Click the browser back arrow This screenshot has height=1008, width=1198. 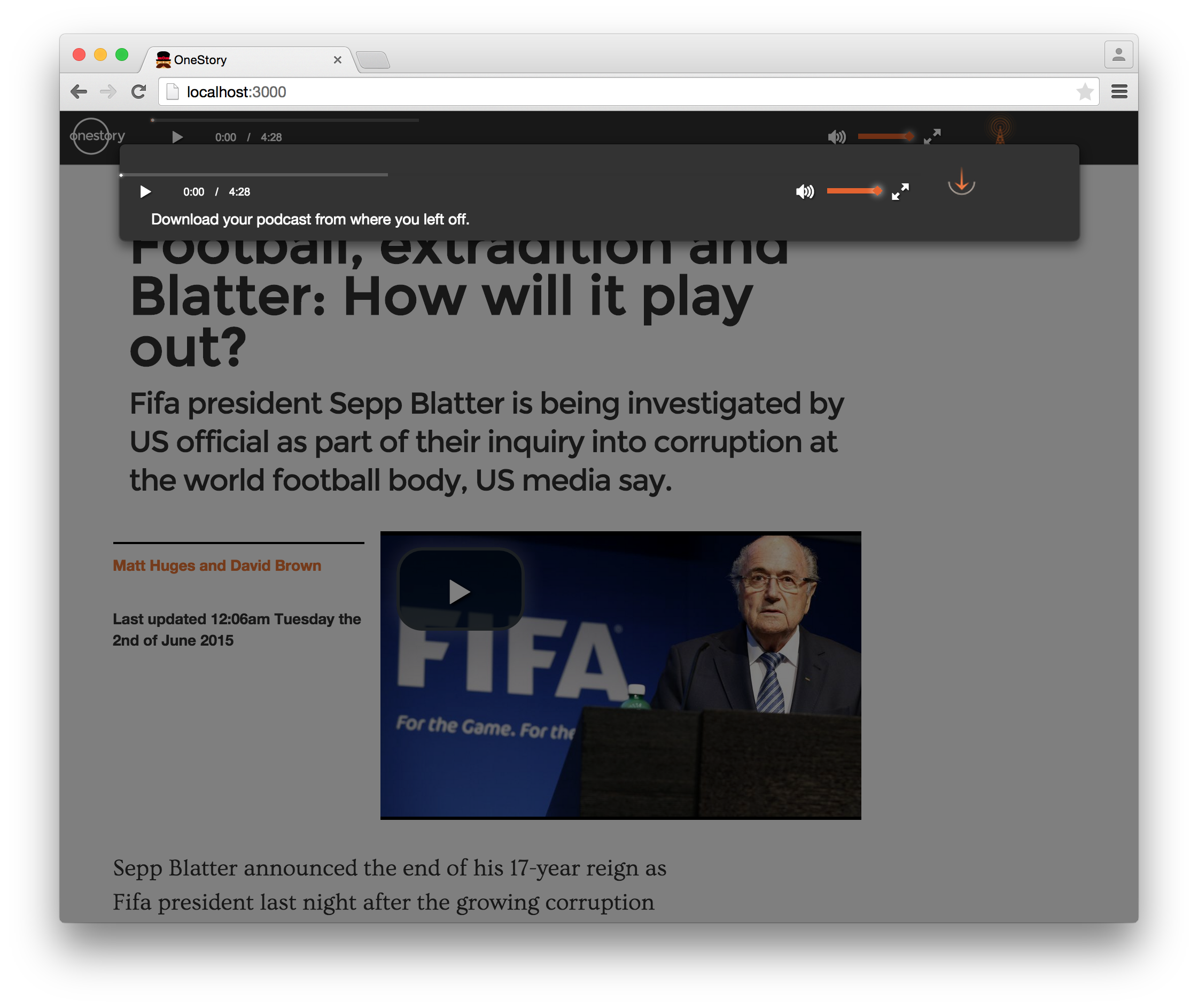(79, 91)
